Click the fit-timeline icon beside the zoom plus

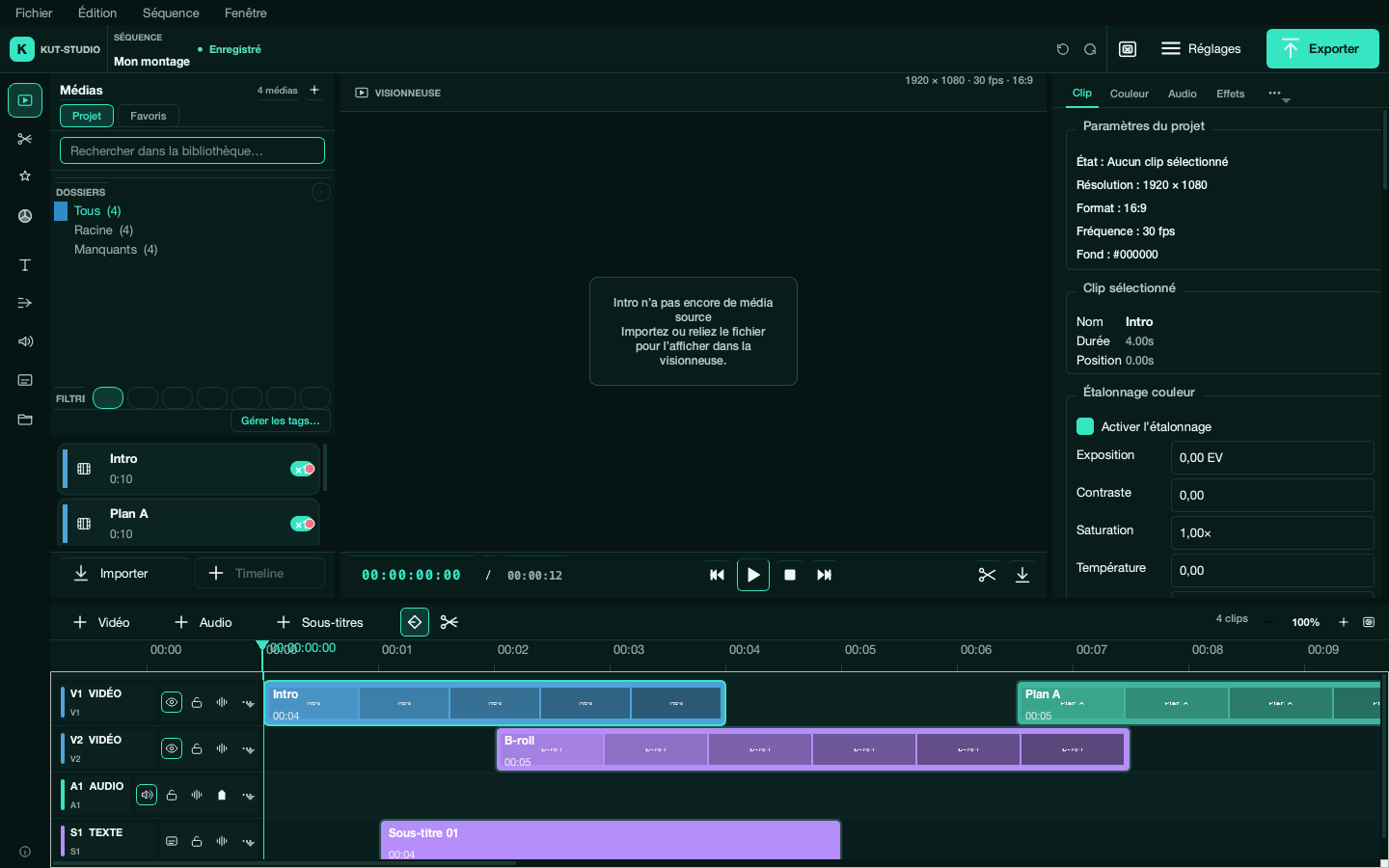[x=1369, y=622]
